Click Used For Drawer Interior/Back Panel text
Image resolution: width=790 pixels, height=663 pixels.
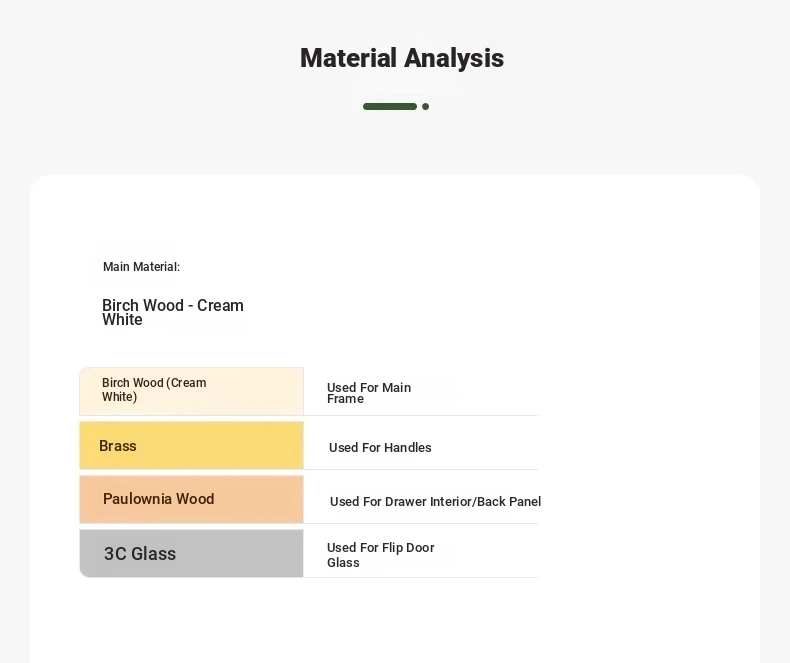click(435, 501)
